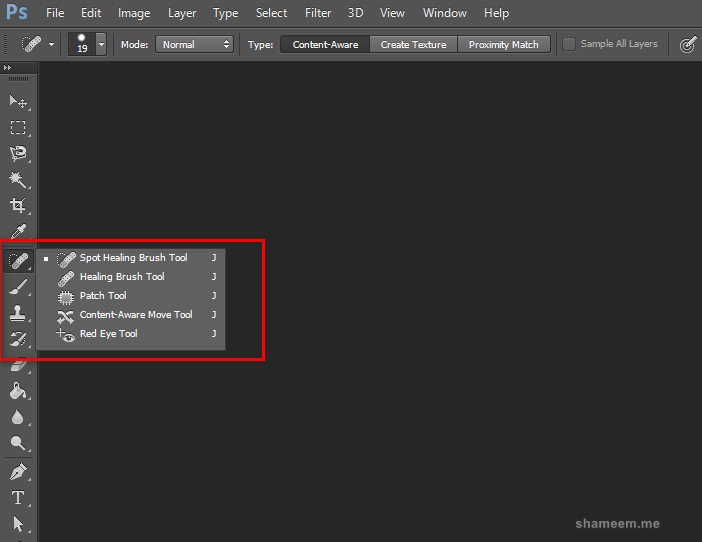702x542 pixels.
Task: Switch healing type to Proximity Match
Action: 503,44
